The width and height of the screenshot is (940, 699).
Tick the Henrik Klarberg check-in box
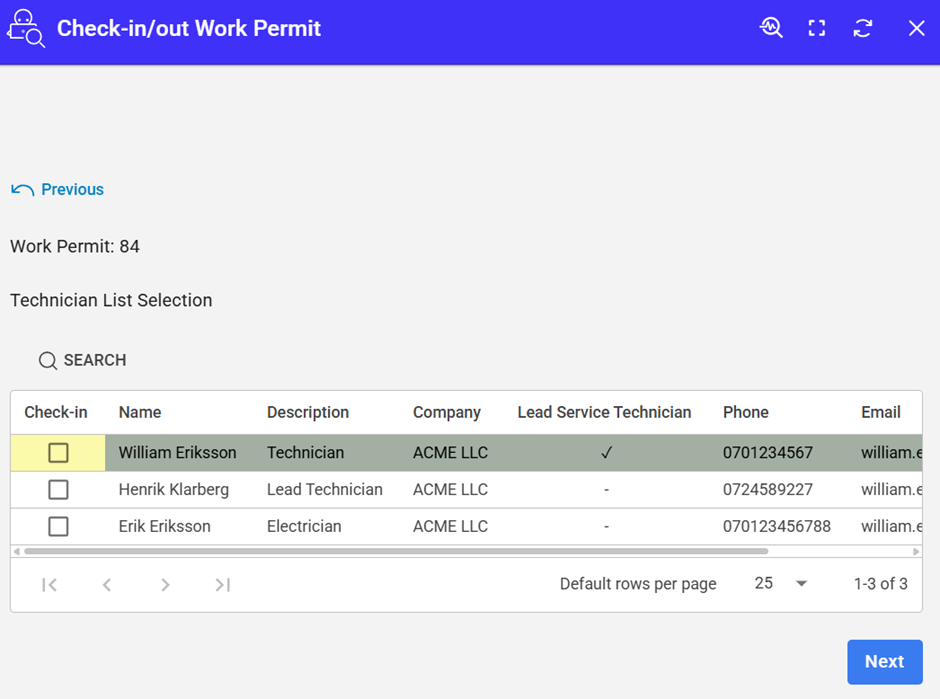[x=58, y=490]
